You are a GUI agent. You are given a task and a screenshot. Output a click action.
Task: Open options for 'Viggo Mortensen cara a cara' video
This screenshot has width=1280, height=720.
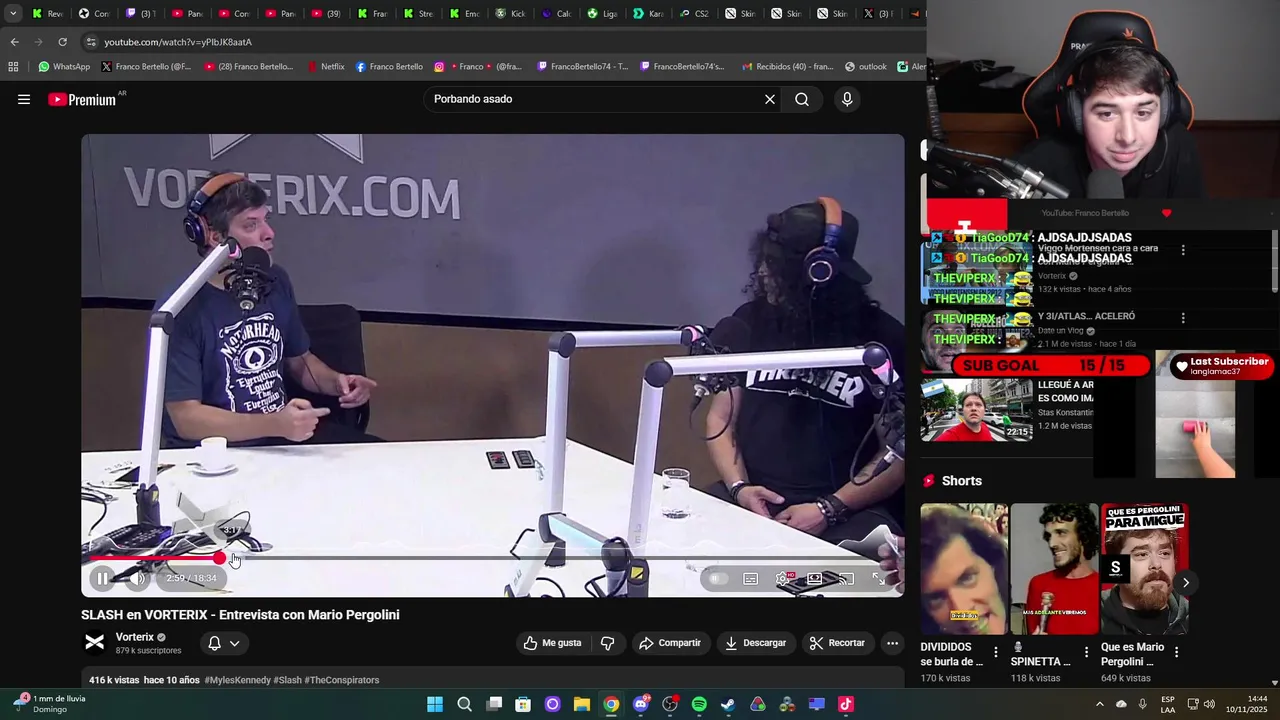pyautogui.click(x=1183, y=250)
